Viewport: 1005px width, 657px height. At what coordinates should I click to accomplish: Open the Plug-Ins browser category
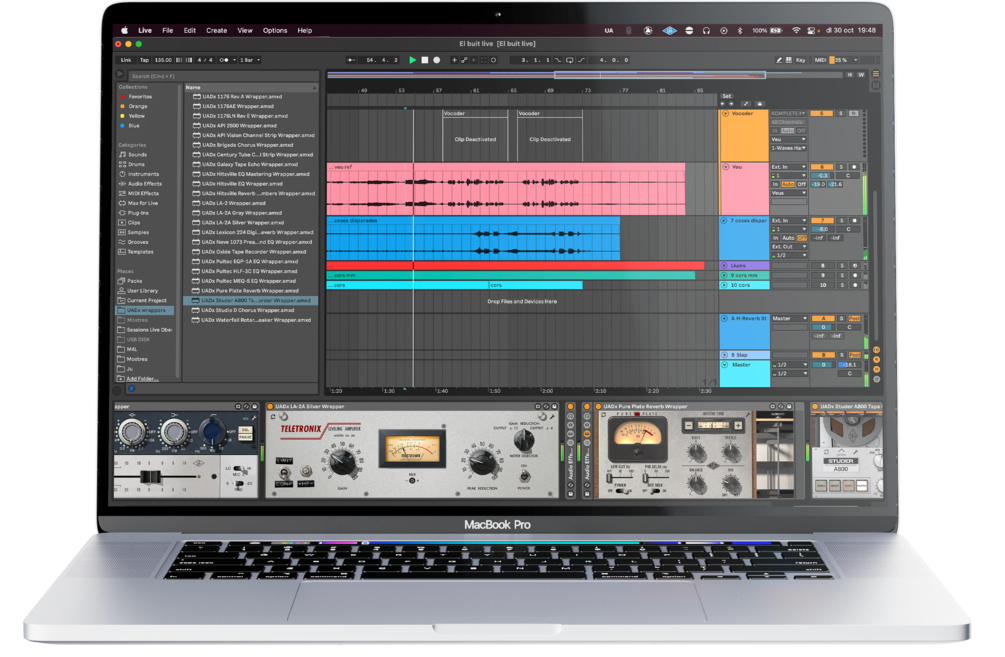pos(138,213)
